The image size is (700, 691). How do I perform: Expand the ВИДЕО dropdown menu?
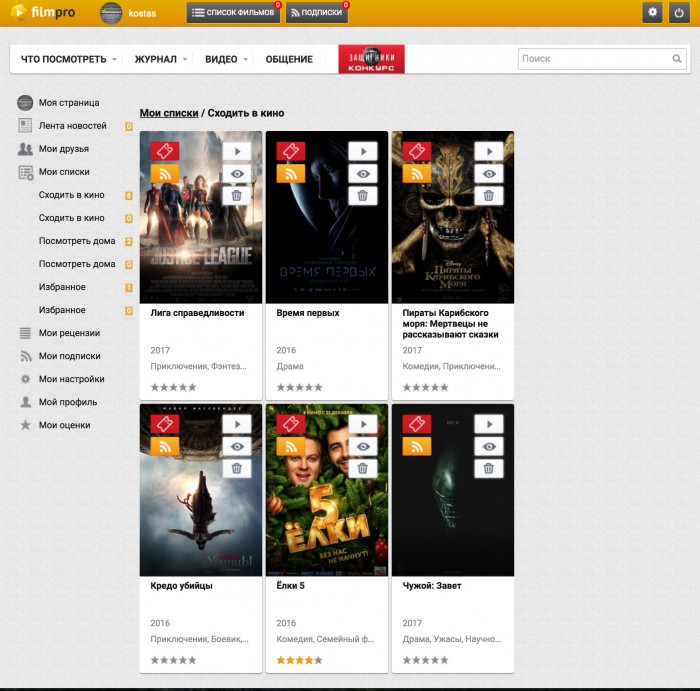(226, 59)
